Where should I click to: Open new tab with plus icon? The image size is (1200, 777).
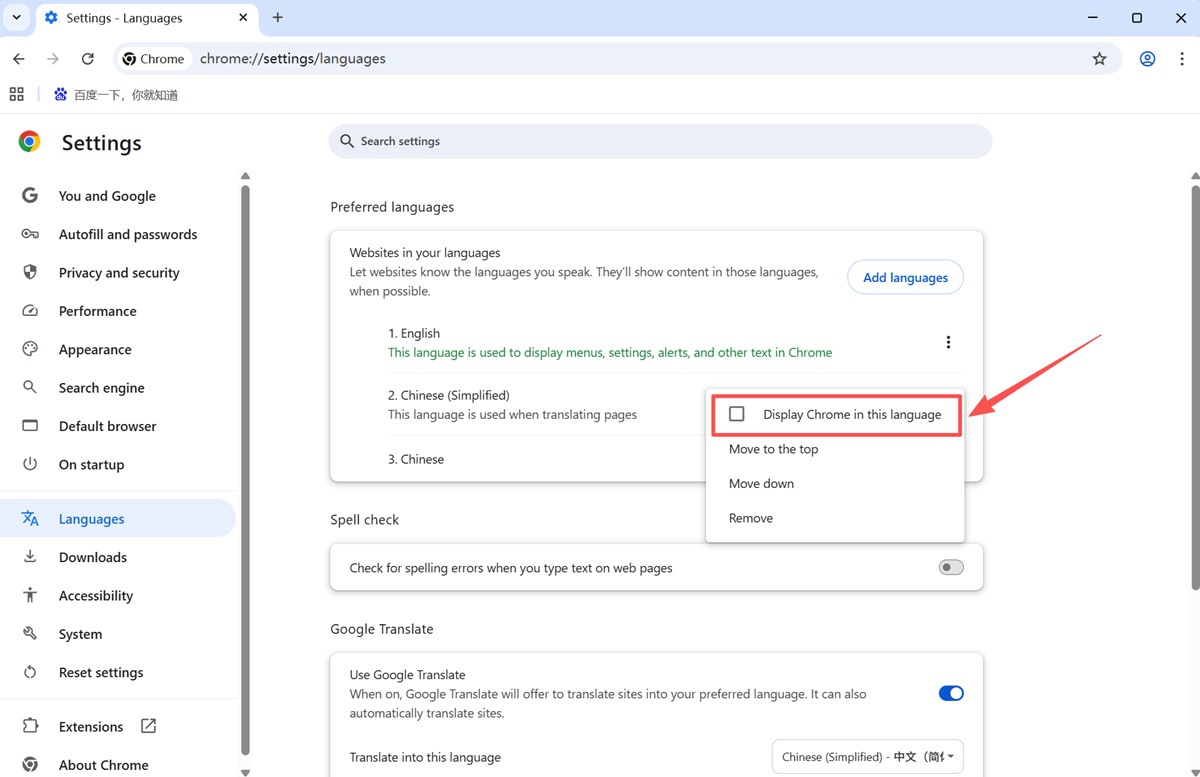pyautogui.click(x=278, y=17)
